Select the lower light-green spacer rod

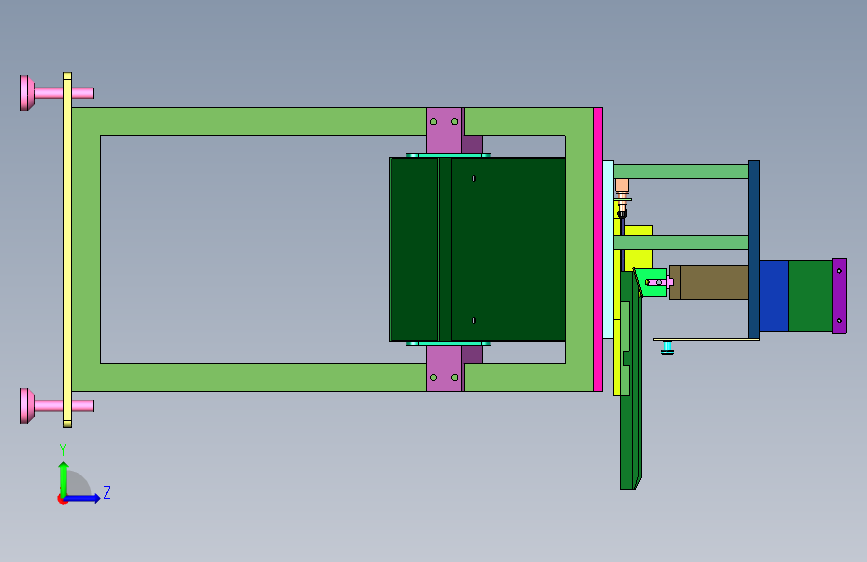pyautogui.click(x=681, y=242)
